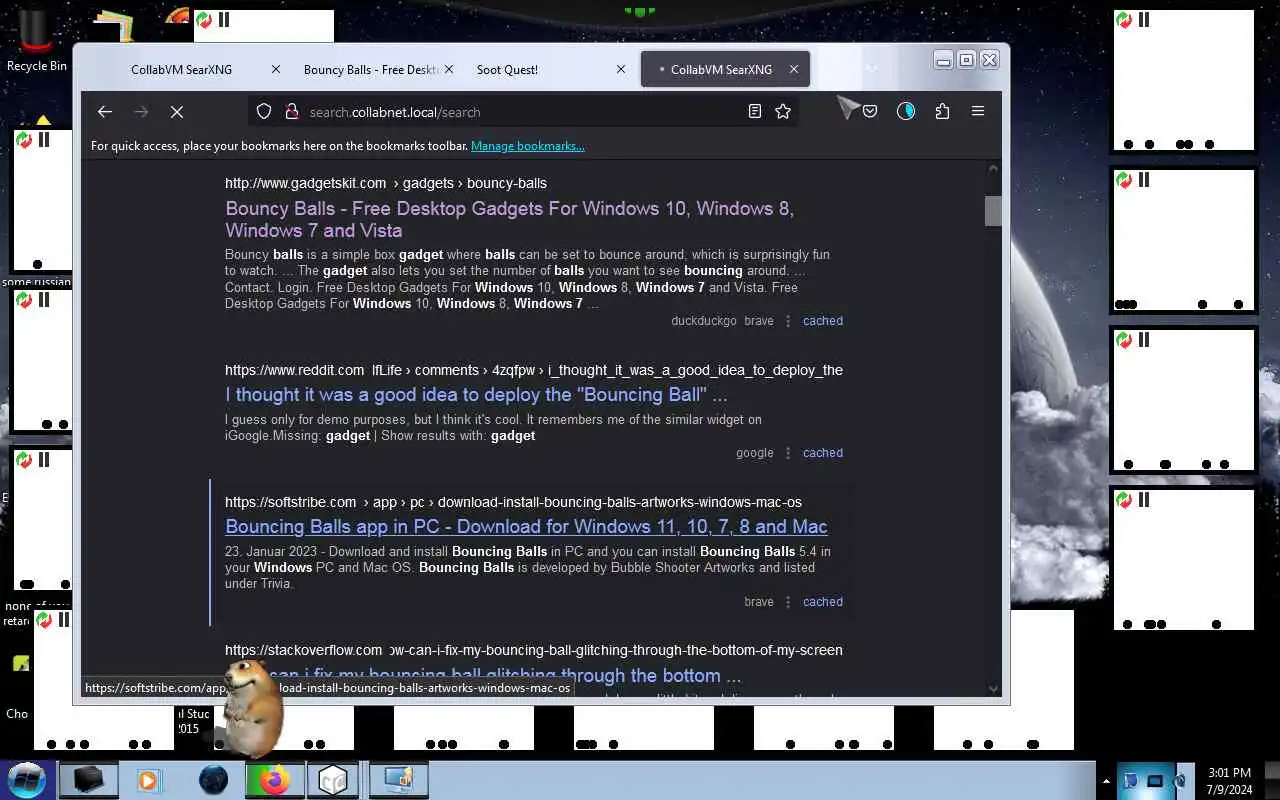Screen dimensions: 1280x800
Task: Open the reddit 'I thought it was a good idea' result
Action: coord(476,394)
